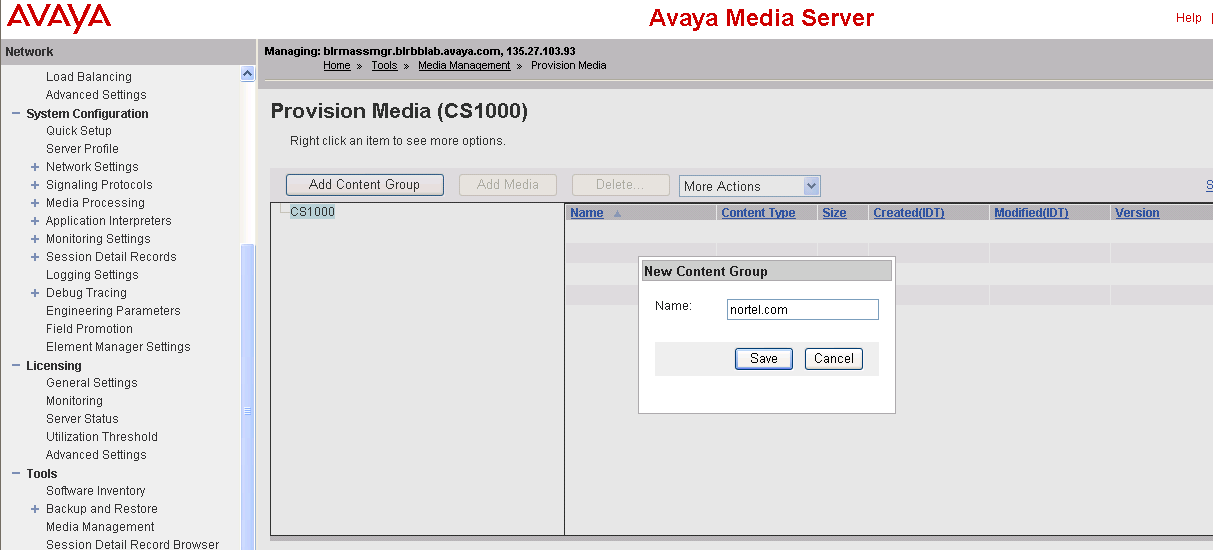Open Field Promotion page
The width and height of the screenshot is (1213, 550).
coord(89,329)
